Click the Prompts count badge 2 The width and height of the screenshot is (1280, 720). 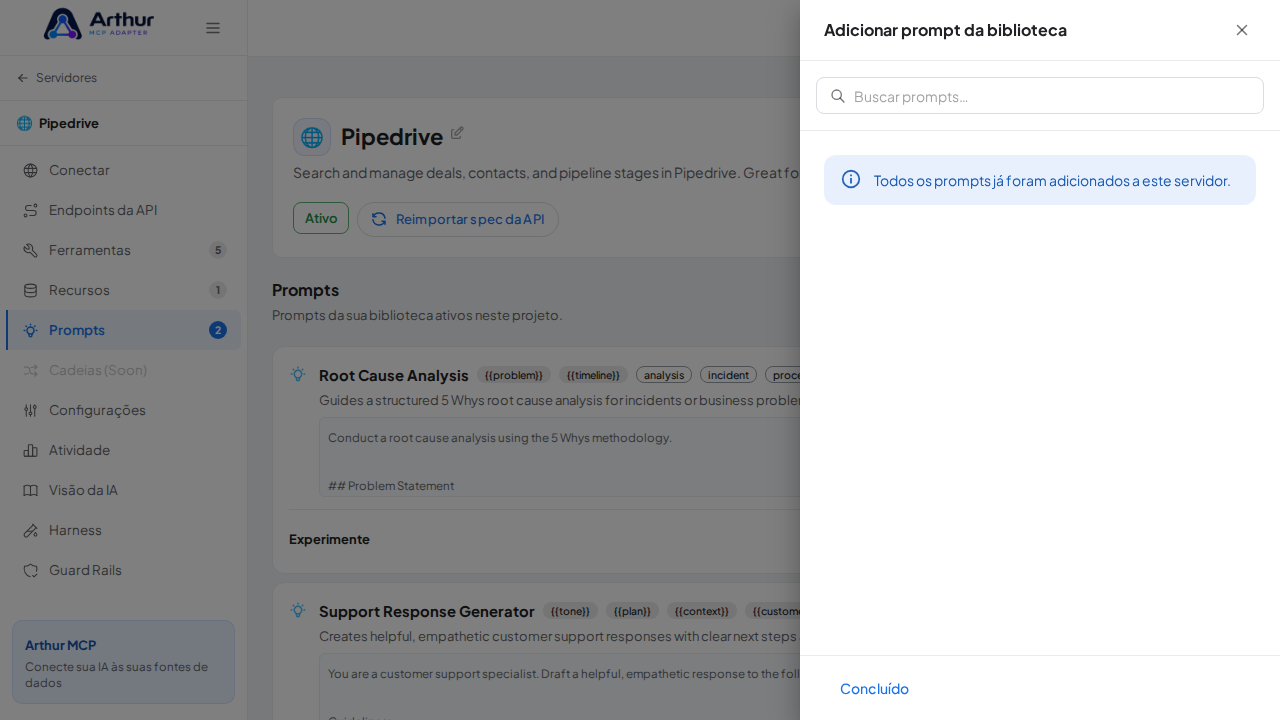[218, 330]
